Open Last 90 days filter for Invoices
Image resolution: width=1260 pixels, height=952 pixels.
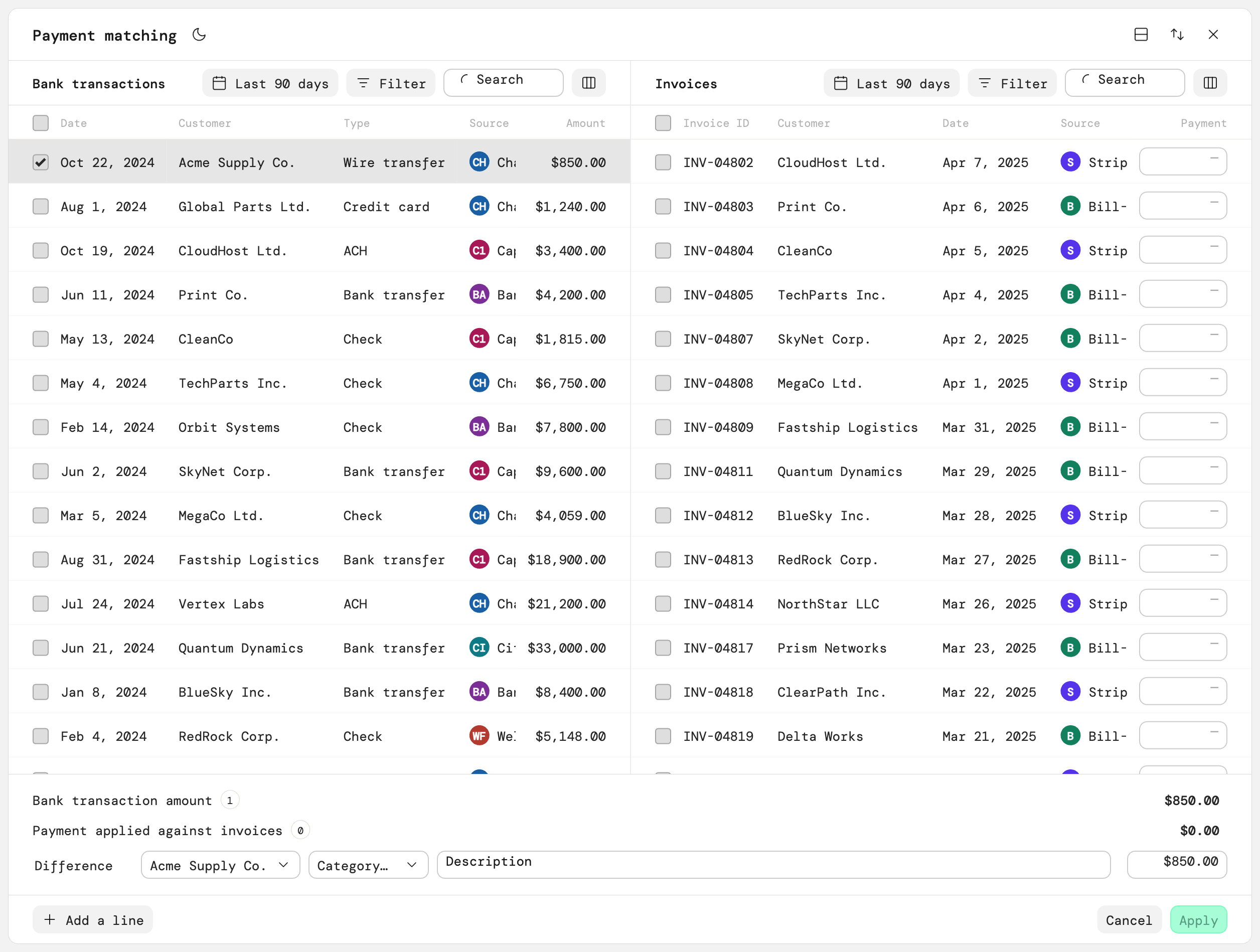click(x=891, y=83)
